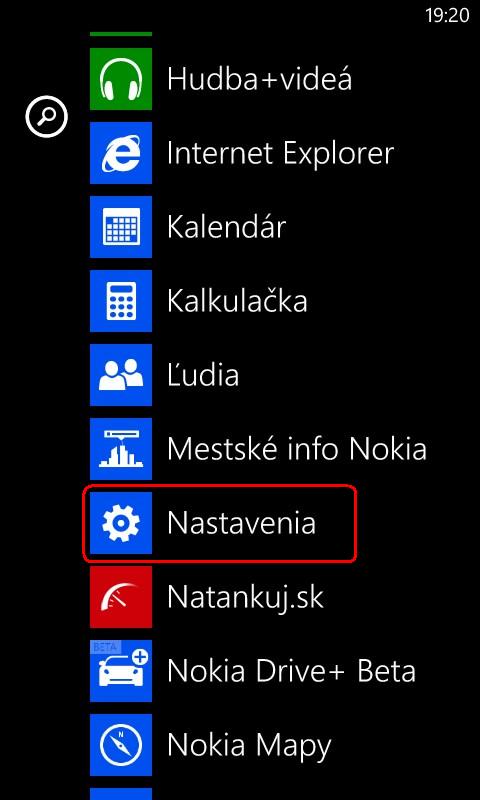Choose the Kalkulačka list entry text

pyautogui.click(x=237, y=300)
